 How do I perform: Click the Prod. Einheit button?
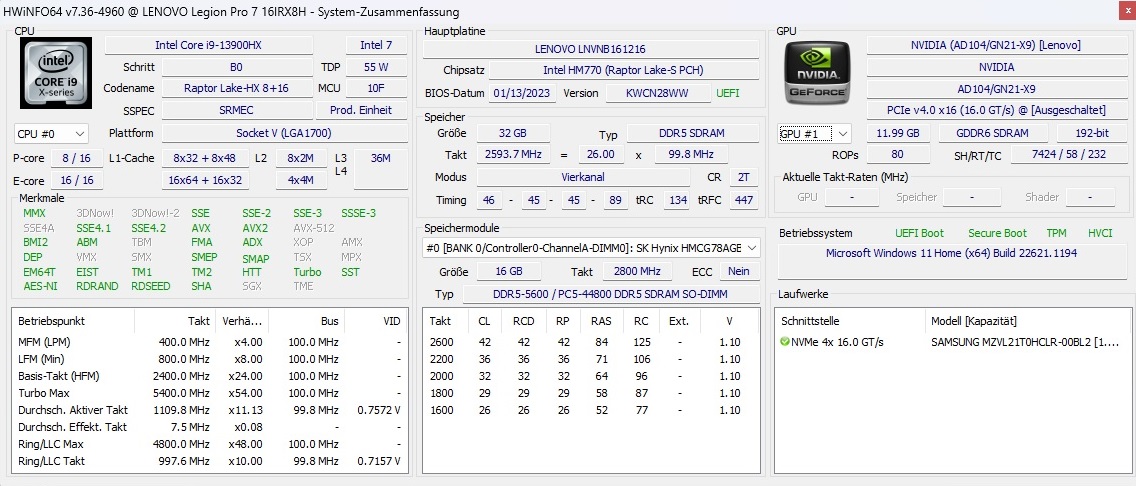(361, 110)
